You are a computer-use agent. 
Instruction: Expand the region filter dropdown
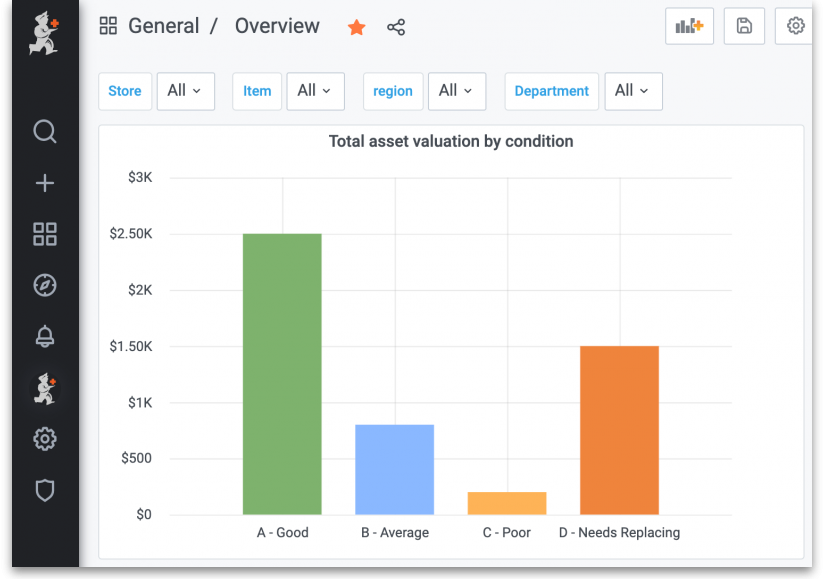pyautogui.click(x=457, y=91)
